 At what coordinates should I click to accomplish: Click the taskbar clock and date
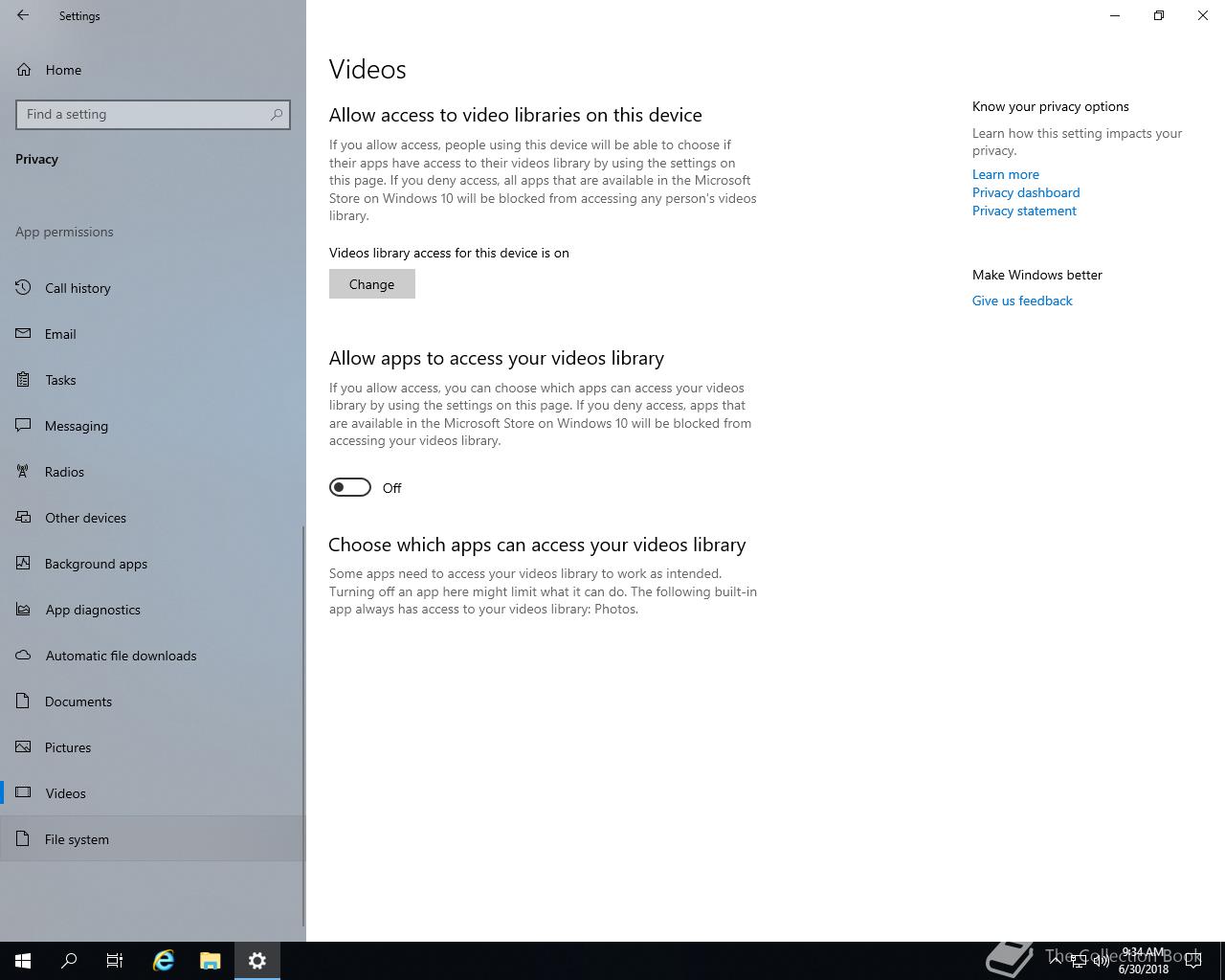1144,961
